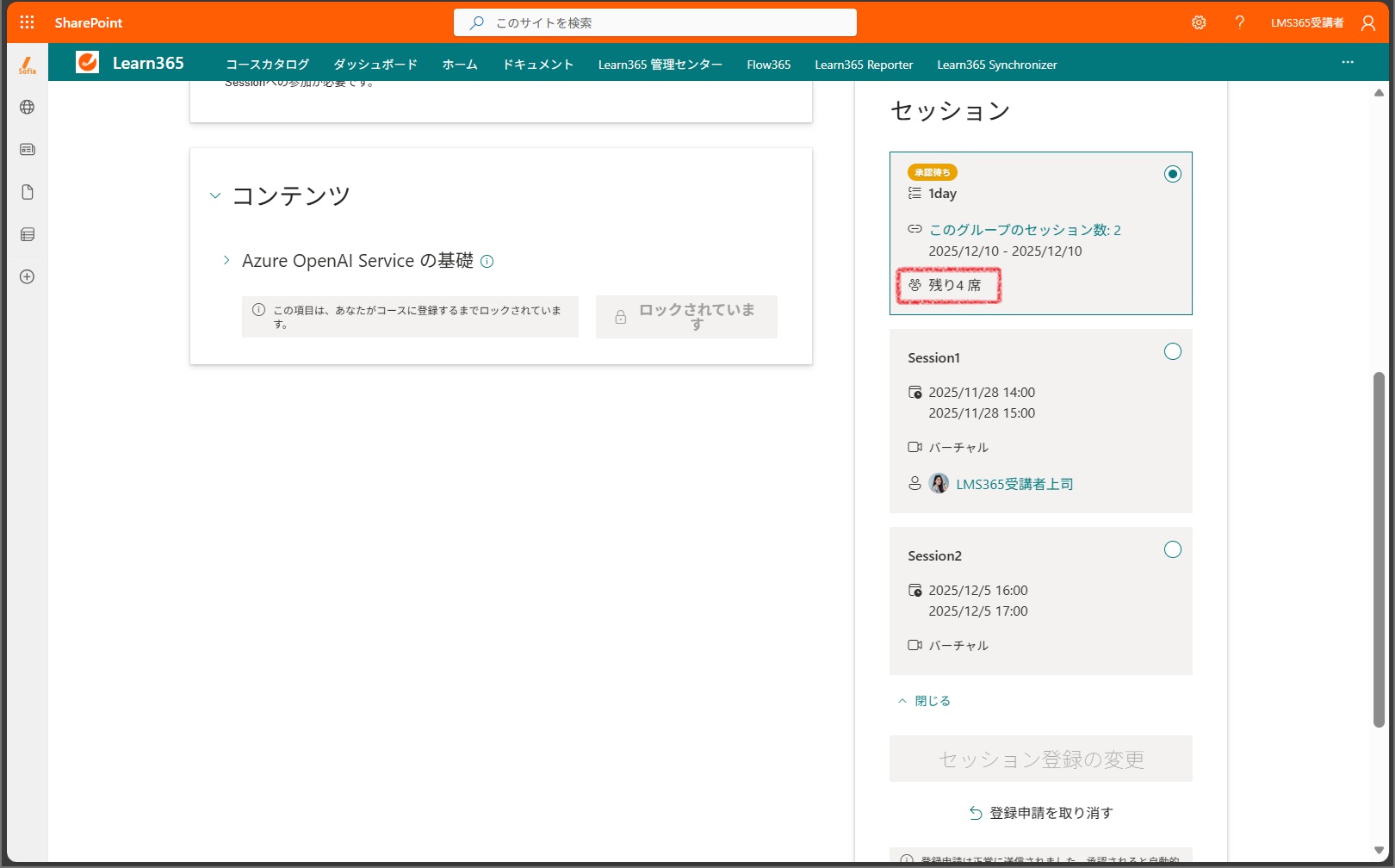Open the more options ellipsis in navigation
Screen dimensions: 1395x868
click(1348, 62)
